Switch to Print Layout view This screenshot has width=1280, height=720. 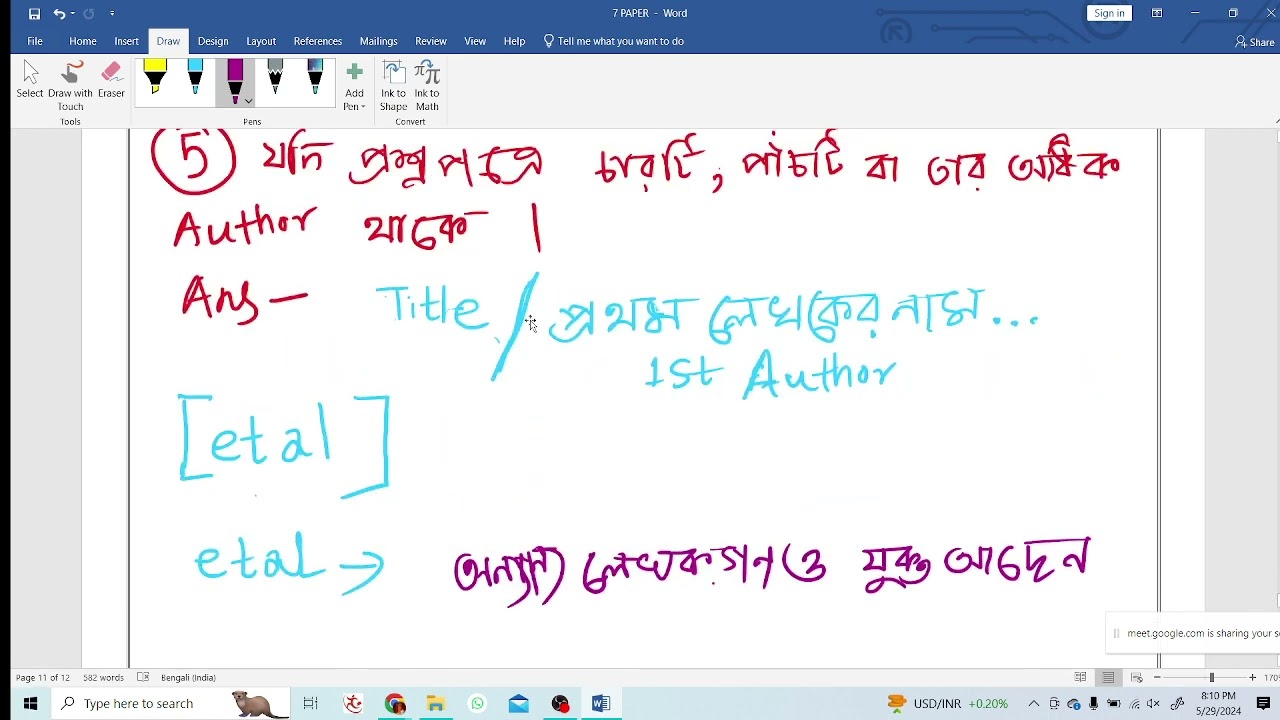click(x=1108, y=677)
